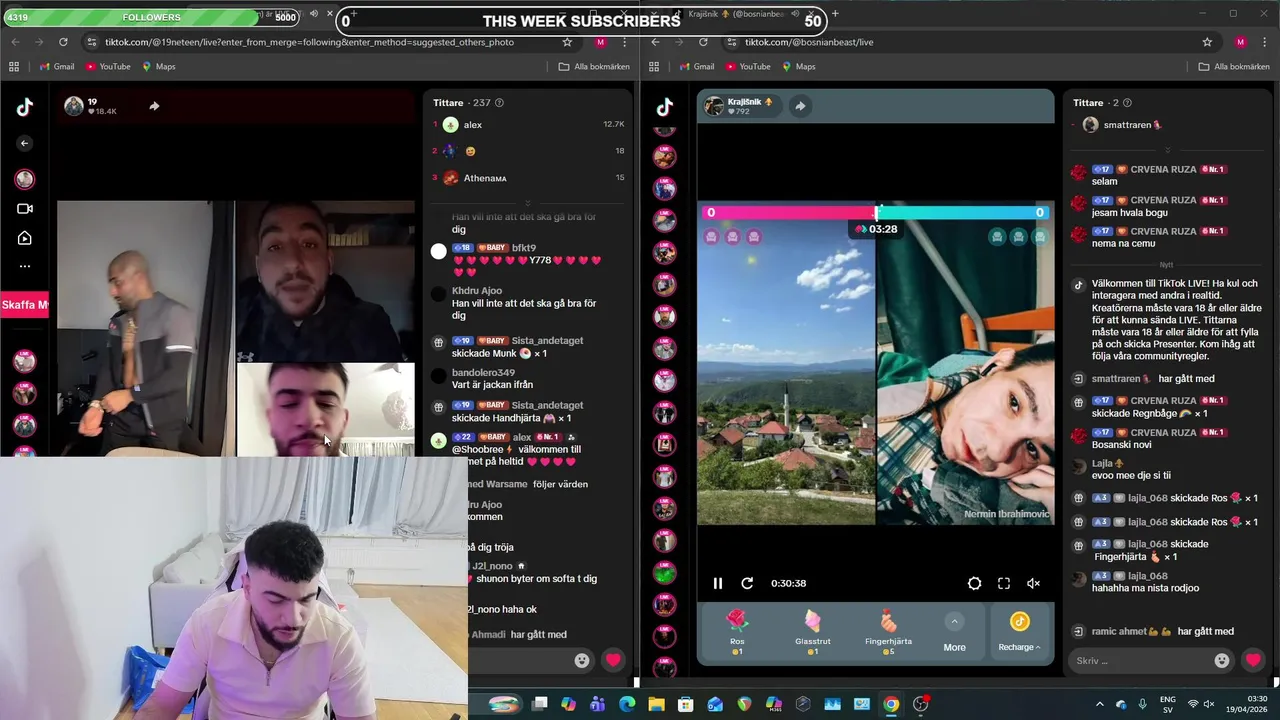
Task: Open Gmail bookmark in left browser
Action: coord(56,66)
